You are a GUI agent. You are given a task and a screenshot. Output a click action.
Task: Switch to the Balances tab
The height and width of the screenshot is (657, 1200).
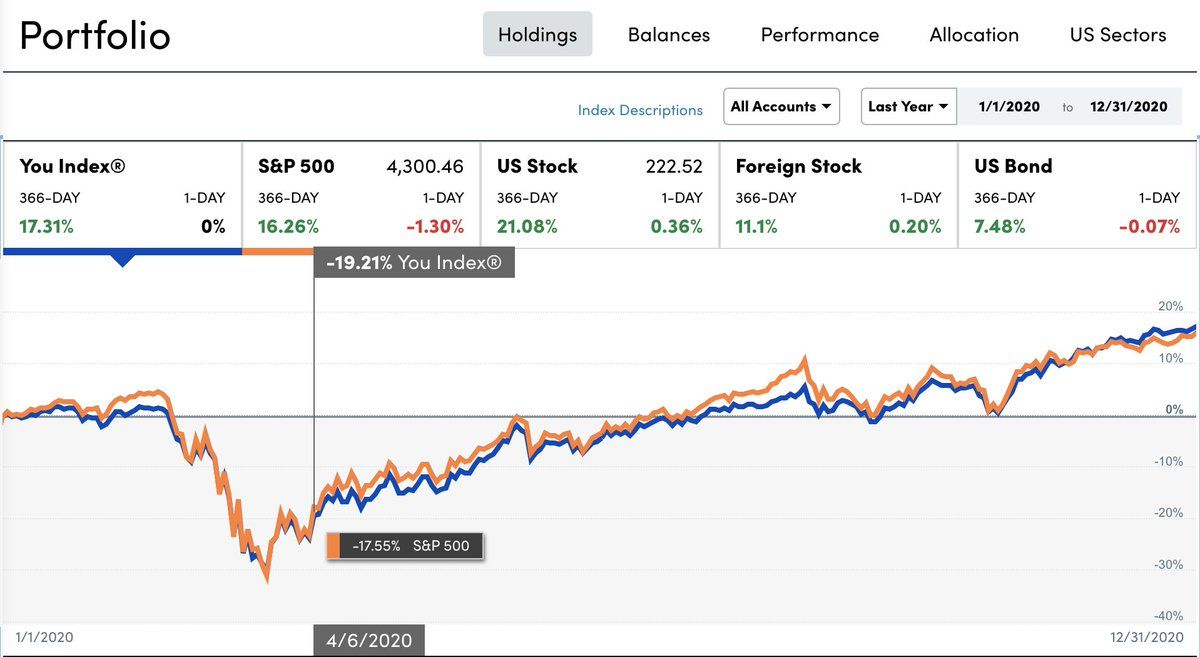pos(668,35)
